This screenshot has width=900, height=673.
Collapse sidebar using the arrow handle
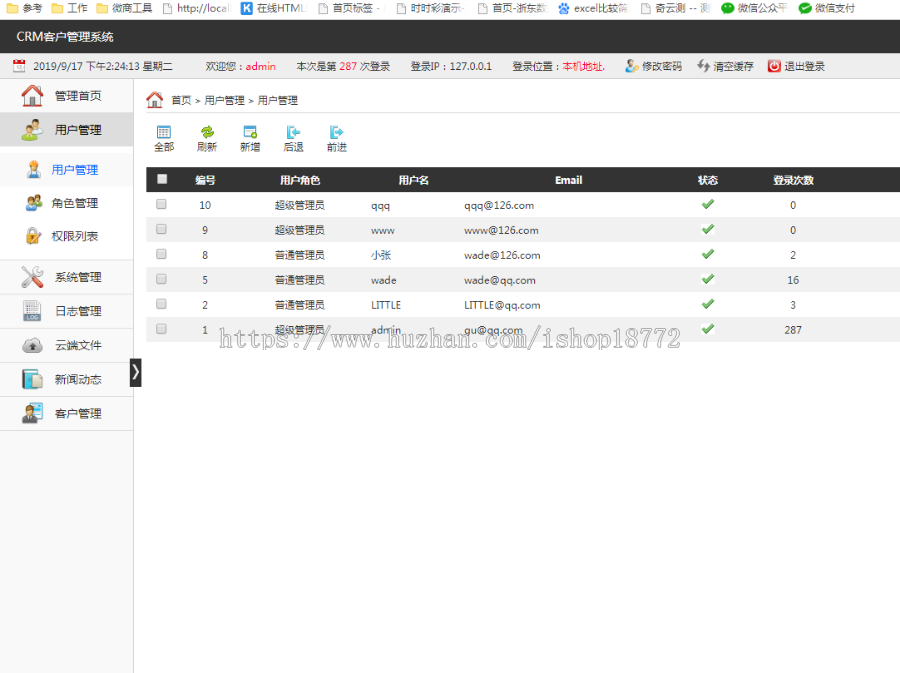point(135,373)
